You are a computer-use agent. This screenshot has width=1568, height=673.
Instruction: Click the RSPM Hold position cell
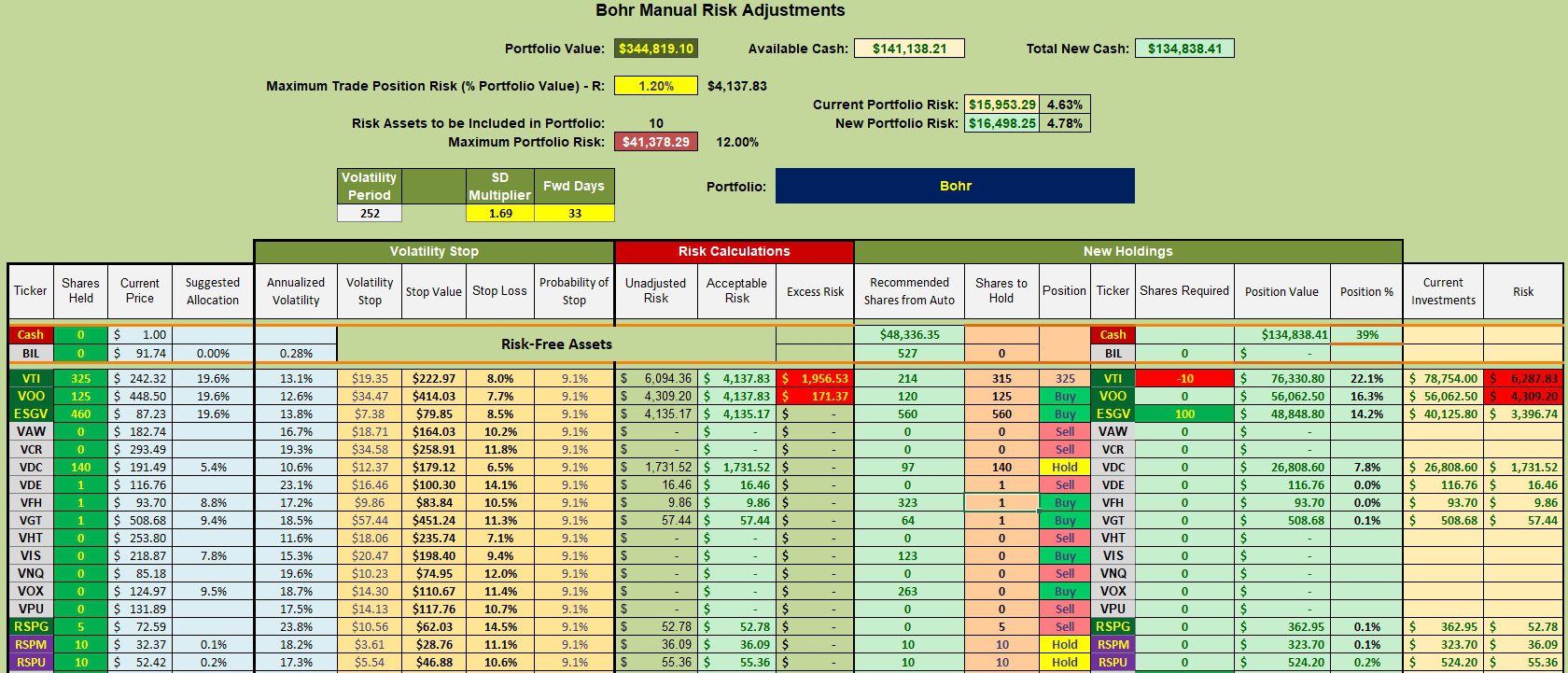[1065, 645]
